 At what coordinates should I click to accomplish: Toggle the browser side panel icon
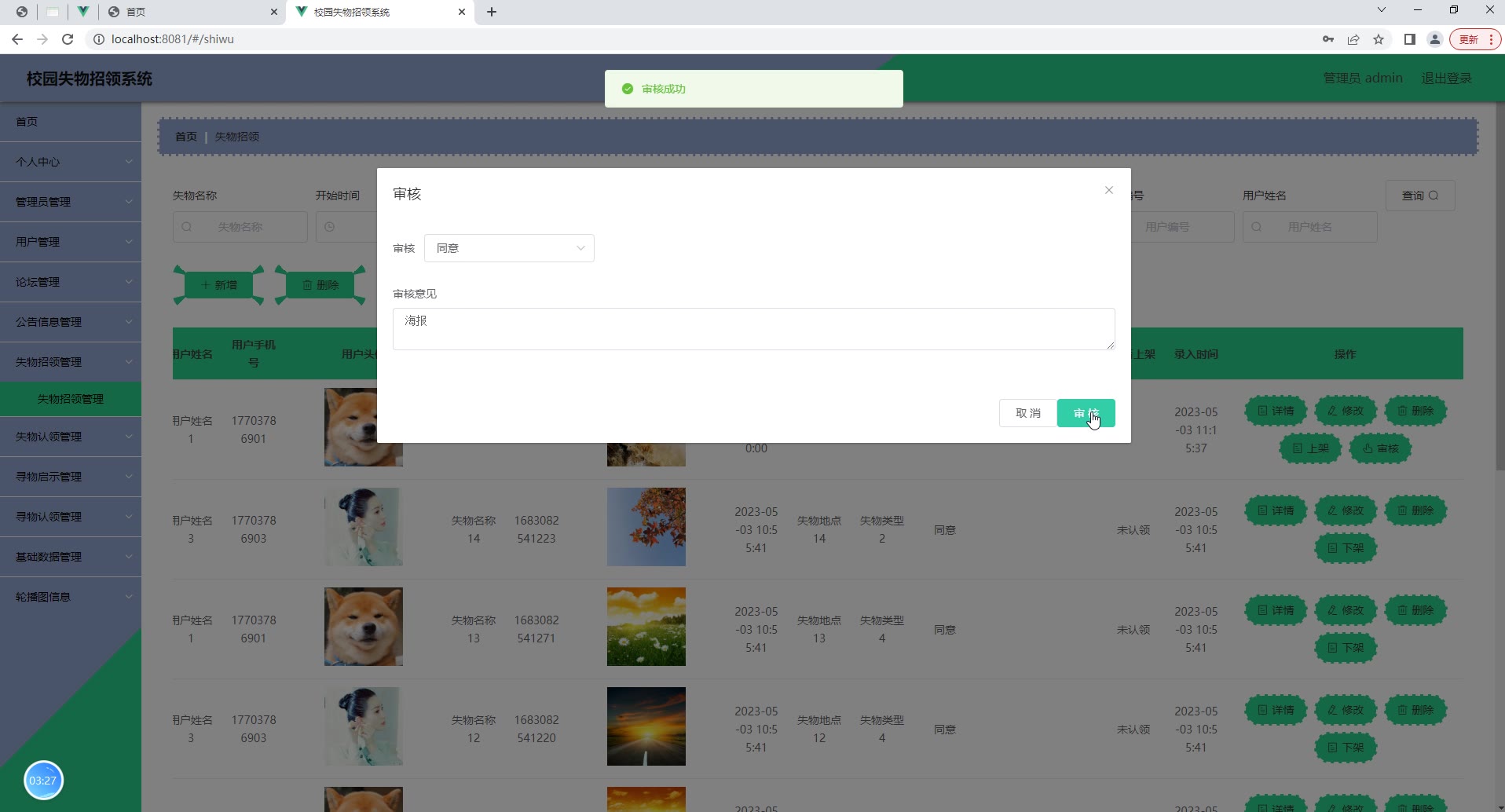[x=1410, y=39]
